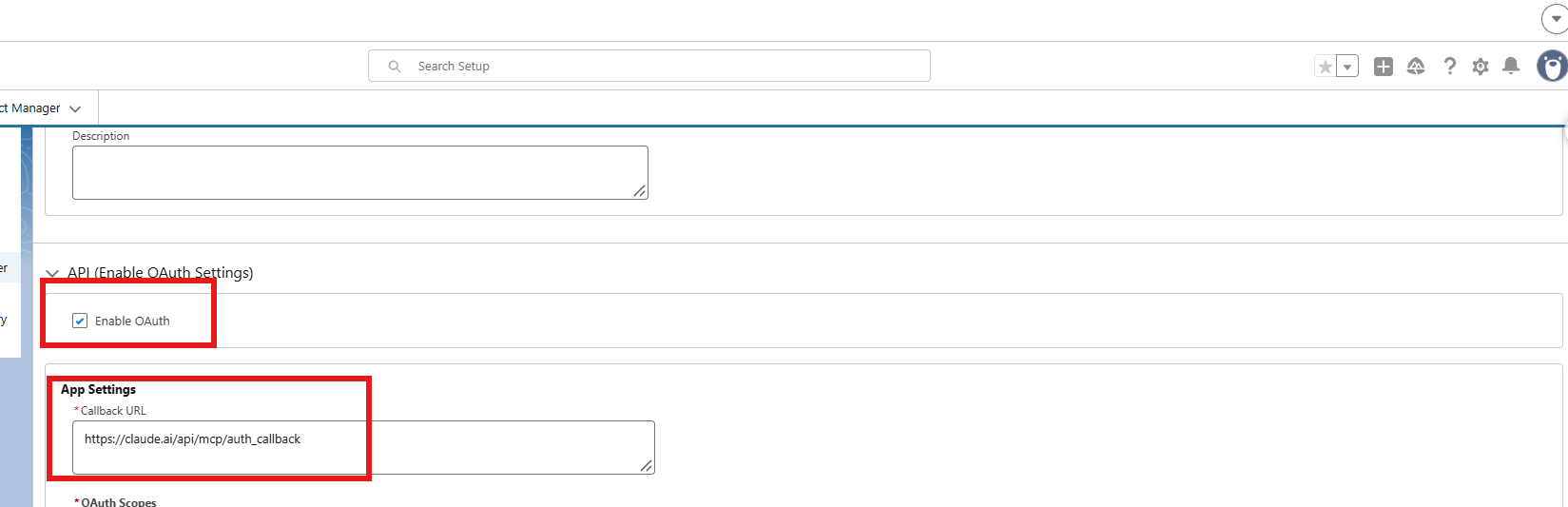Open the Setup gear menu
The image size is (1568, 507).
(1481, 67)
